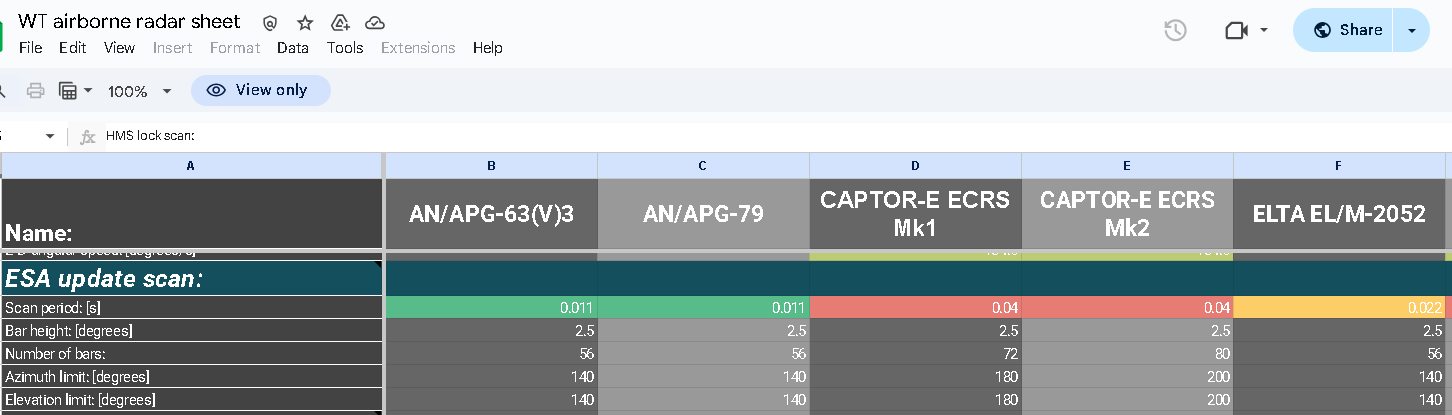This screenshot has width=1452, height=415.
Task: Click the shield security icon beside title
Action: coord(269,23)
